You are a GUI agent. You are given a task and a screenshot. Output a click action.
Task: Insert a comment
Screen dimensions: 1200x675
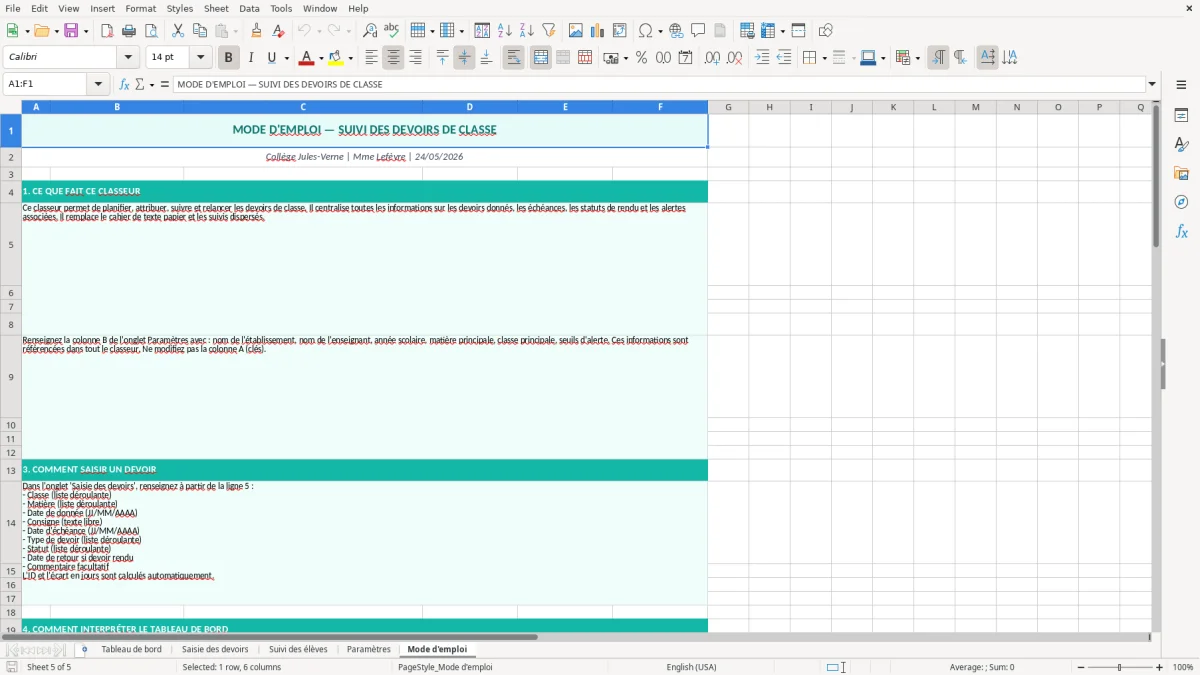(698, 31)
